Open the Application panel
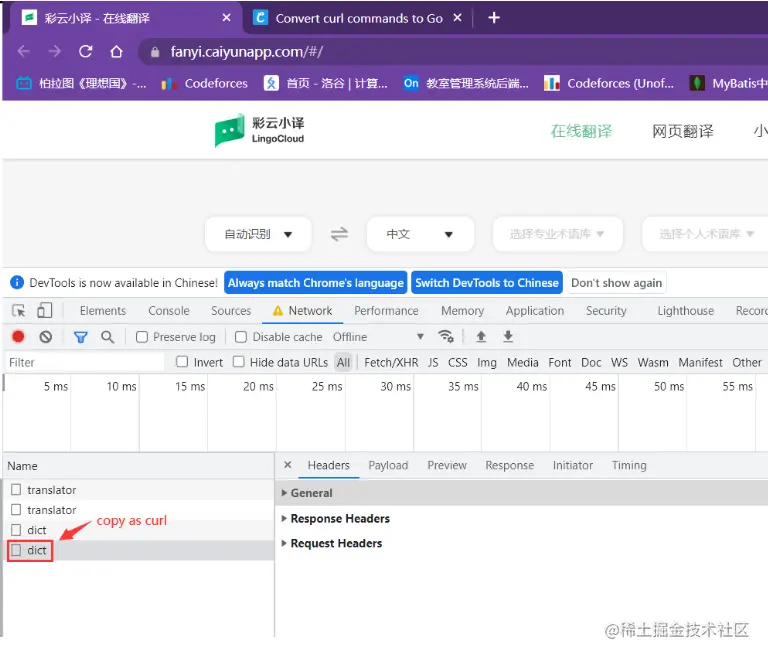The height and width of the screenshot is (658, 768). [534, 311]
